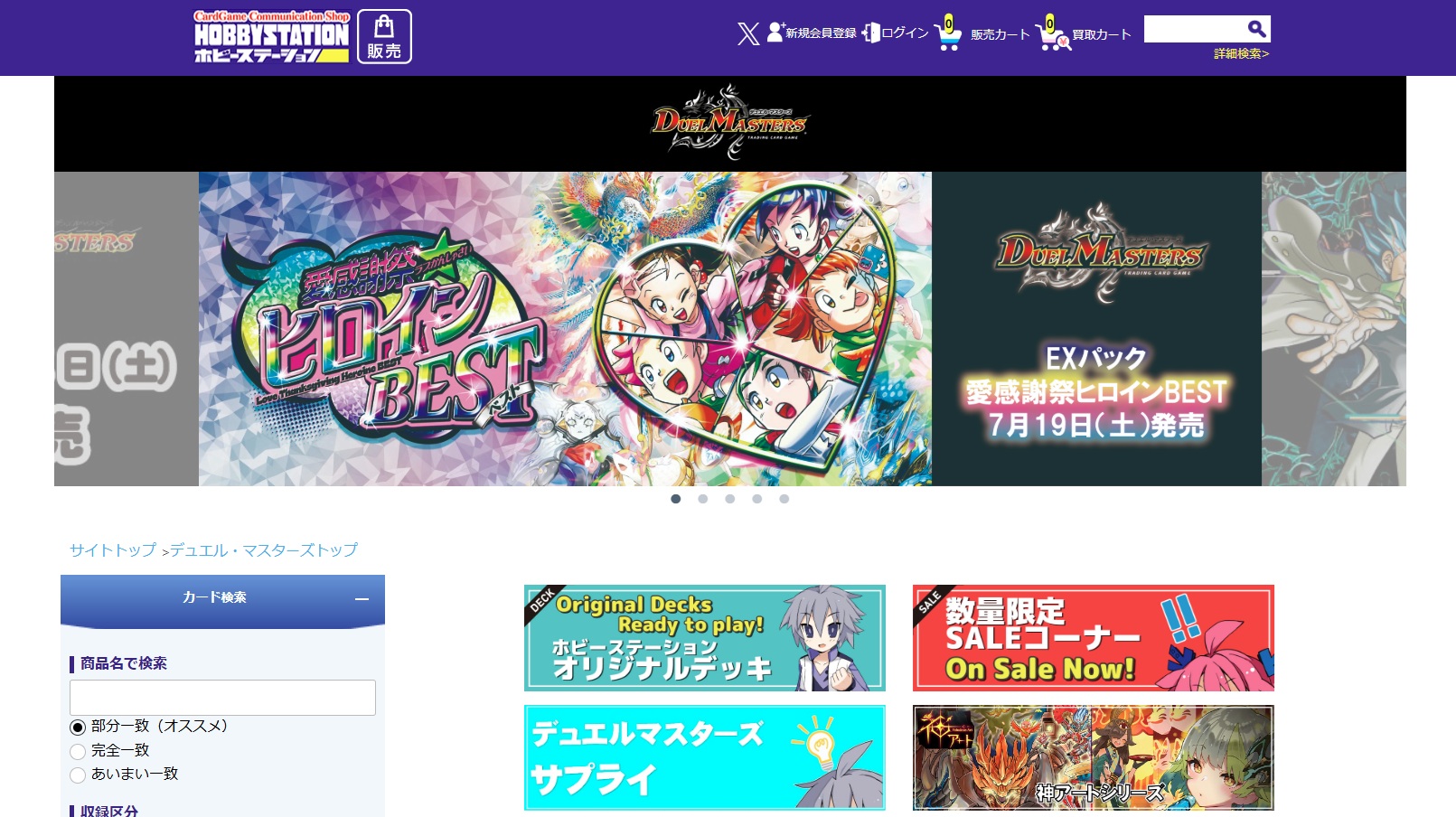The image size is (1456, 817).
Task: Click the magnifier search icon
Action: [x=1256, y=29]
